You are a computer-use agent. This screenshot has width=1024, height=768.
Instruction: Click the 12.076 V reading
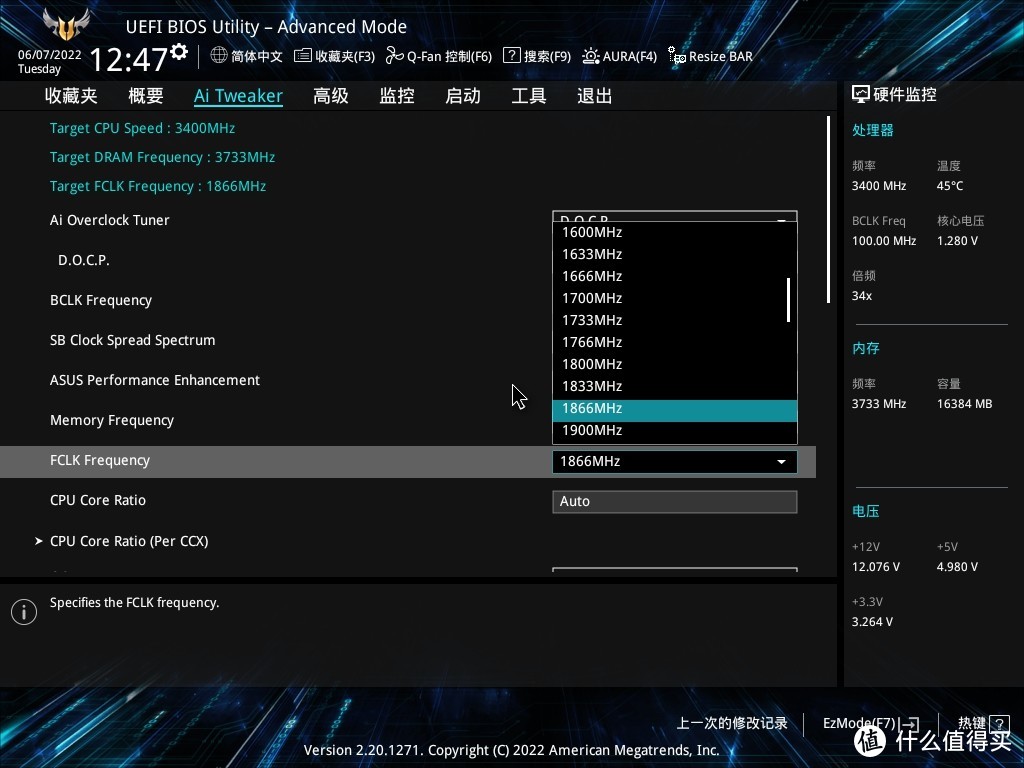tap(876, 567)
